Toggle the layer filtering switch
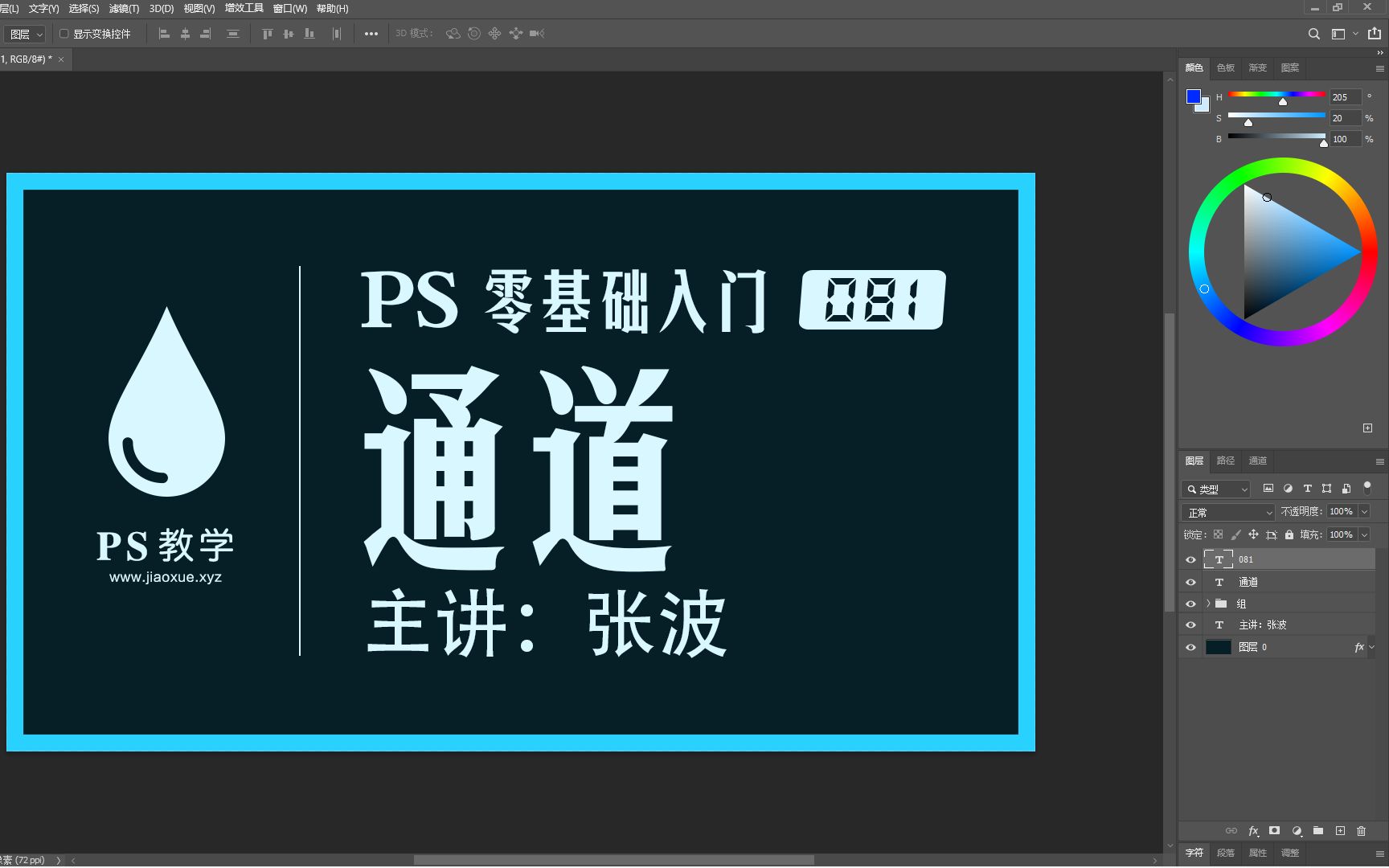This screenshot has width=1389, height=868. [x=1366, y=488]
